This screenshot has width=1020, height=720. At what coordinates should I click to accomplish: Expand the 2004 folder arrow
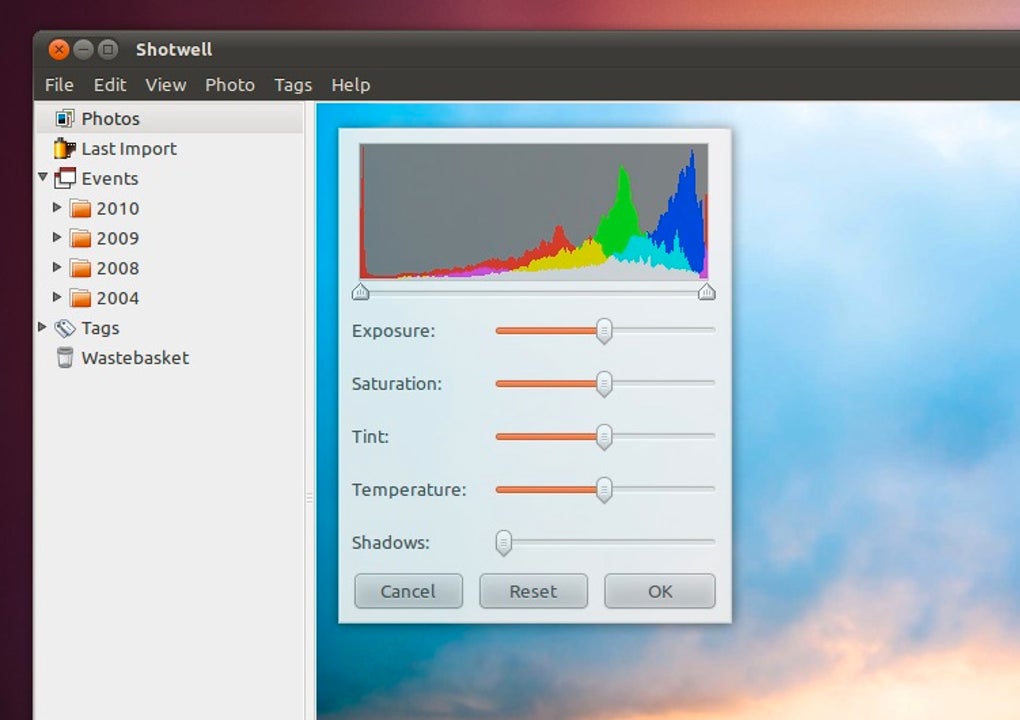point(57,298)
